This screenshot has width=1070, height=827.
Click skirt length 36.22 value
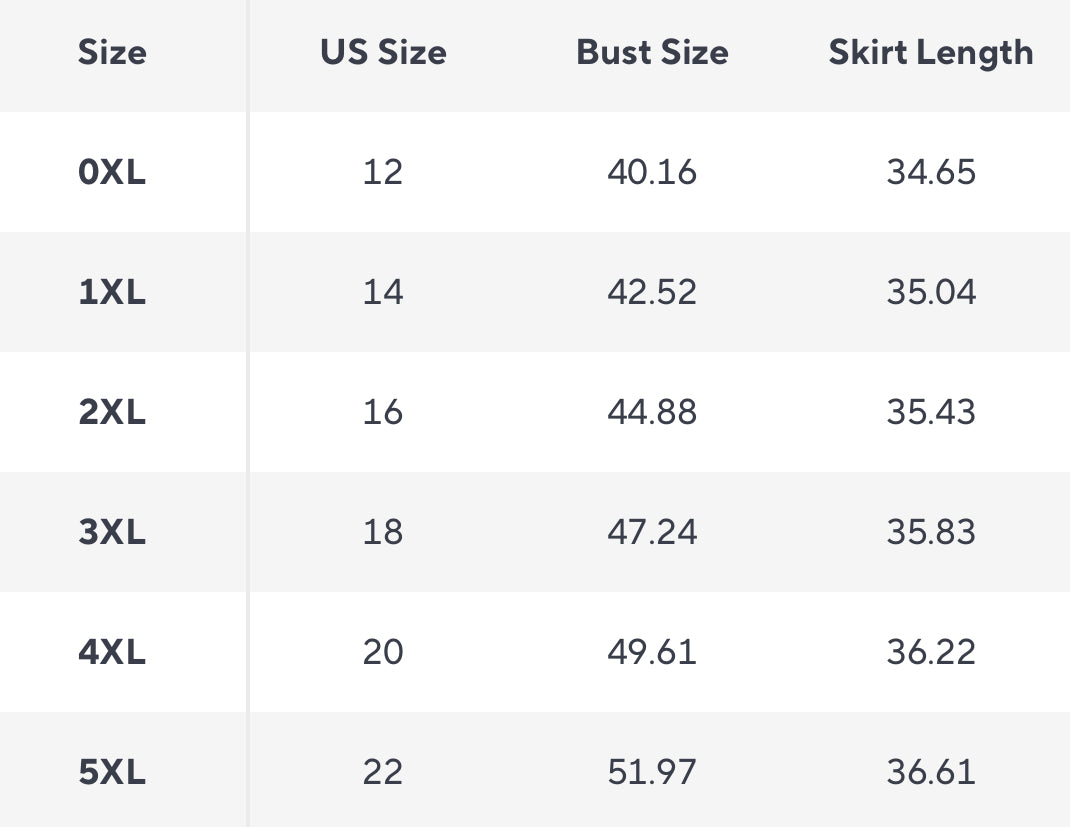pos(930,652)
